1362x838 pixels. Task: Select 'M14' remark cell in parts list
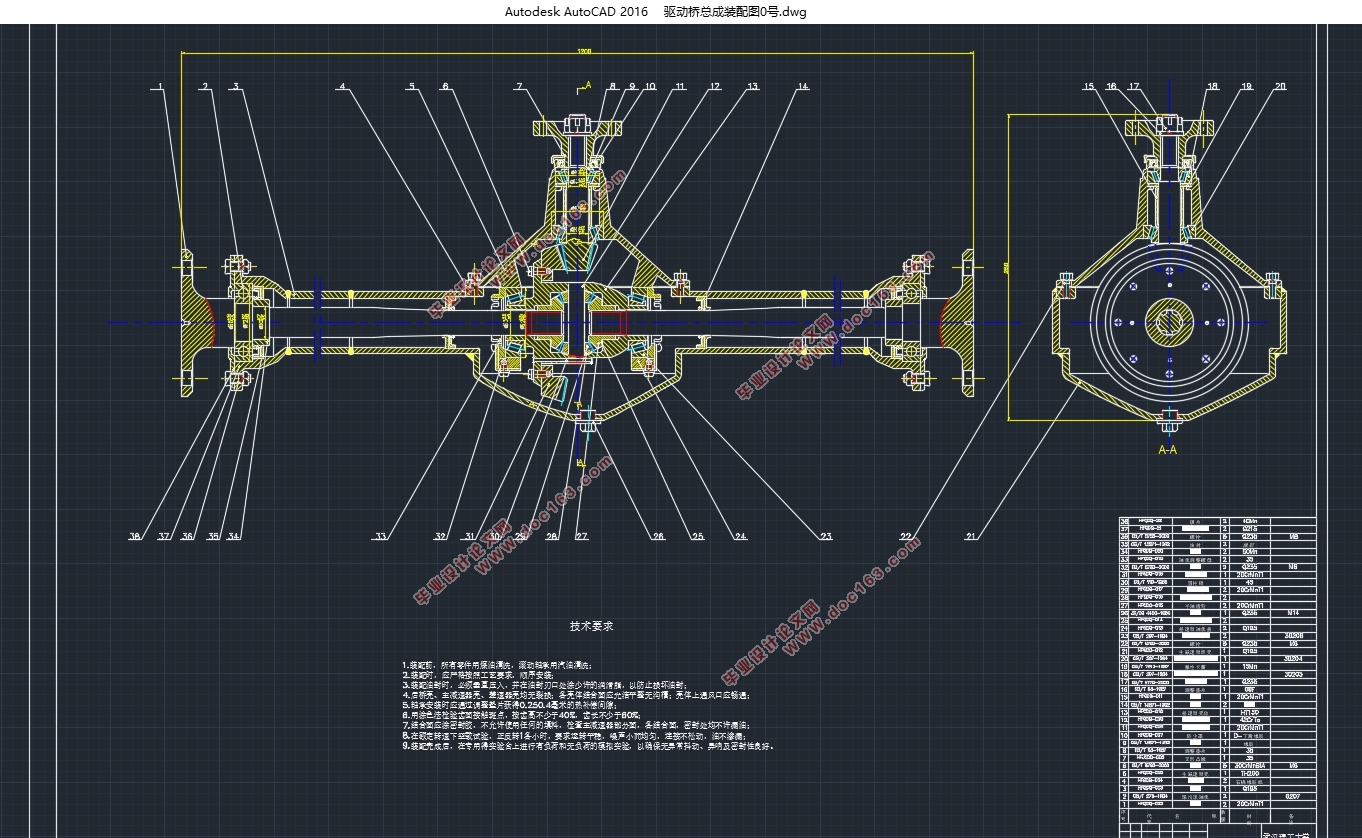pyautogui.click(x=1293, y=613)
